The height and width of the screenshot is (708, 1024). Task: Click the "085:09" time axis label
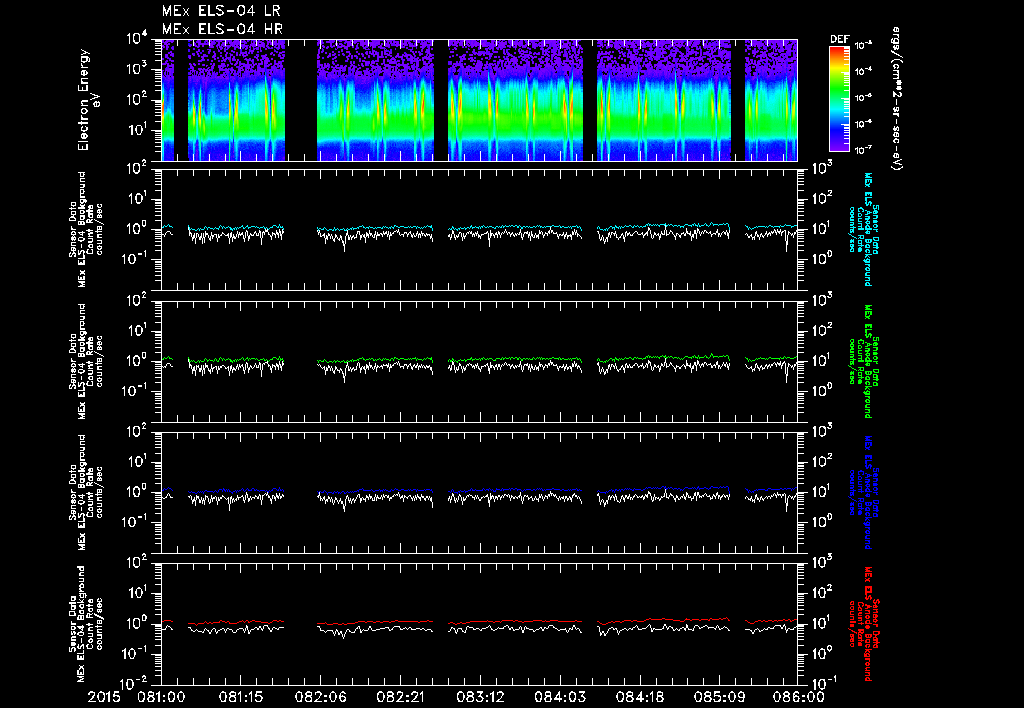719,697
